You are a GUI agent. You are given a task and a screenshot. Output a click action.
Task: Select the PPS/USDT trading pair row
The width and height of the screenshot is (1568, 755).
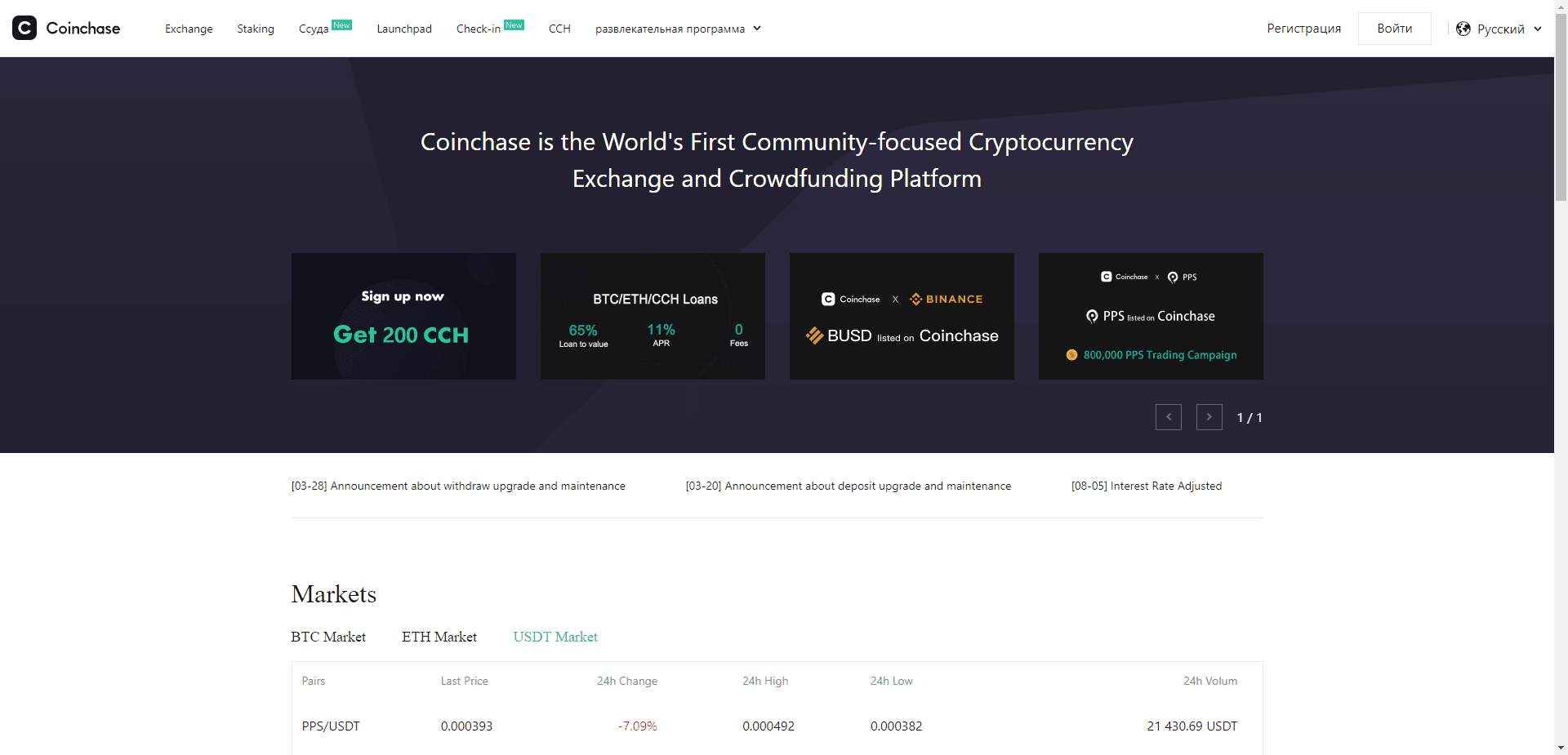click(x=330, y=726)
